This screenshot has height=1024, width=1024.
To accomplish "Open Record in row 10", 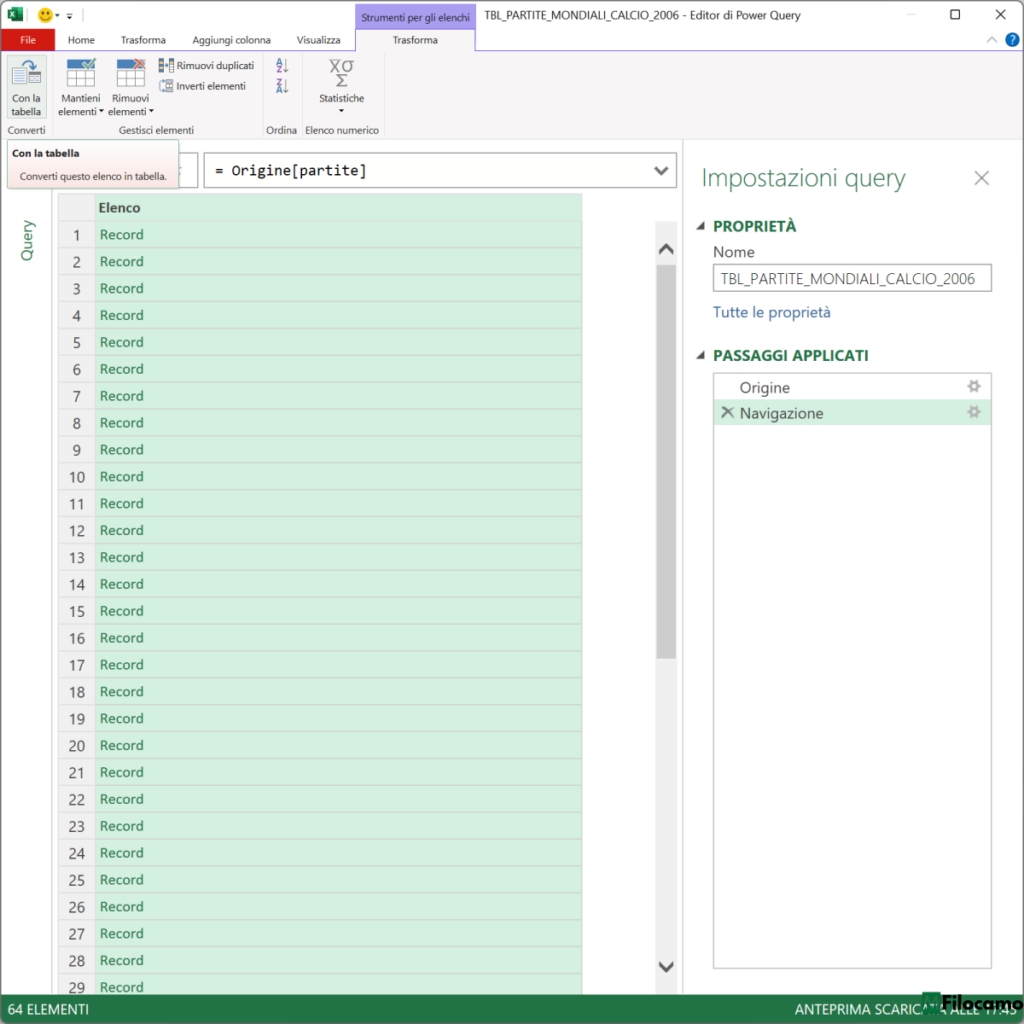I will tap(121, 477).
